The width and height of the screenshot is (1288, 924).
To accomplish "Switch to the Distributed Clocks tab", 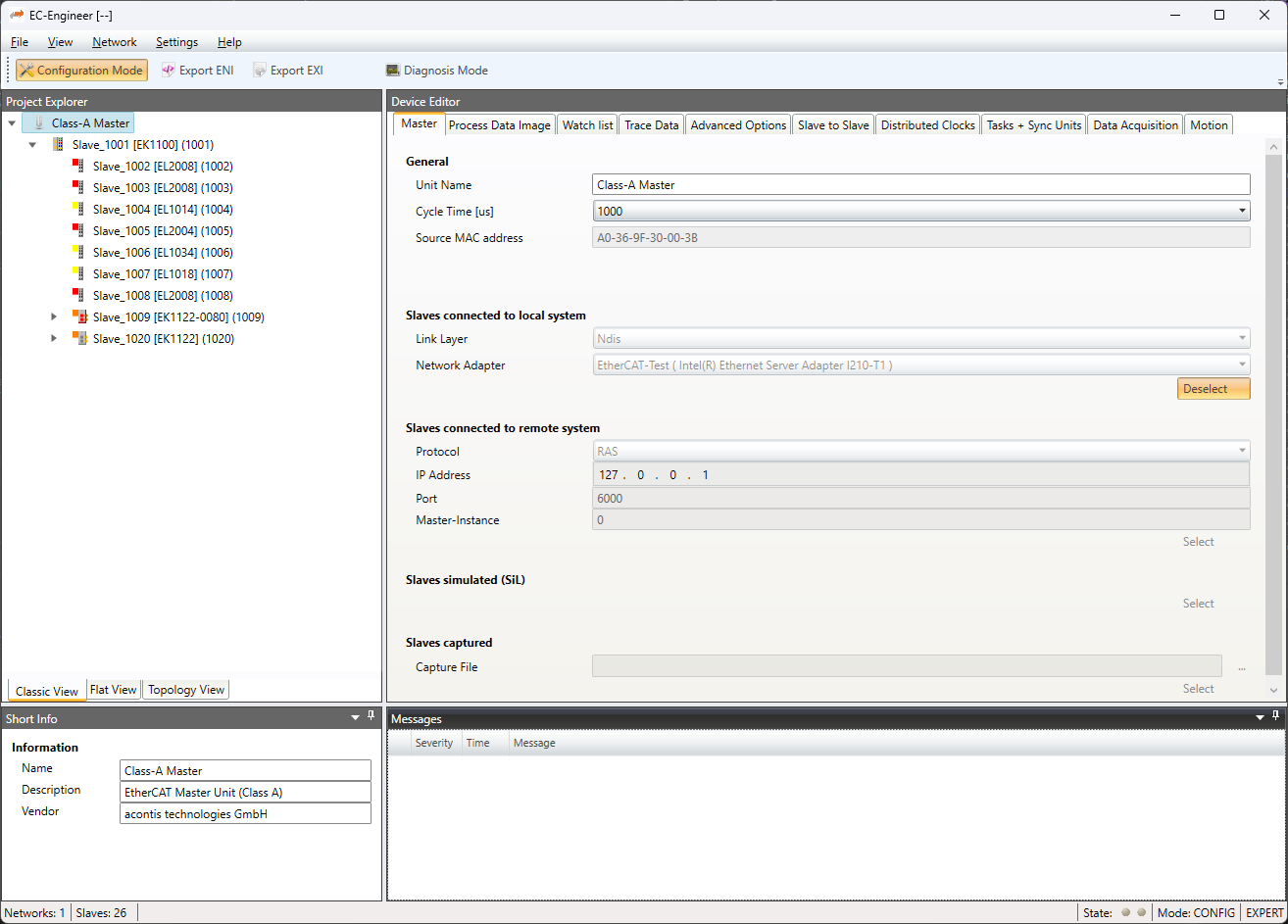I will [927, 124].
